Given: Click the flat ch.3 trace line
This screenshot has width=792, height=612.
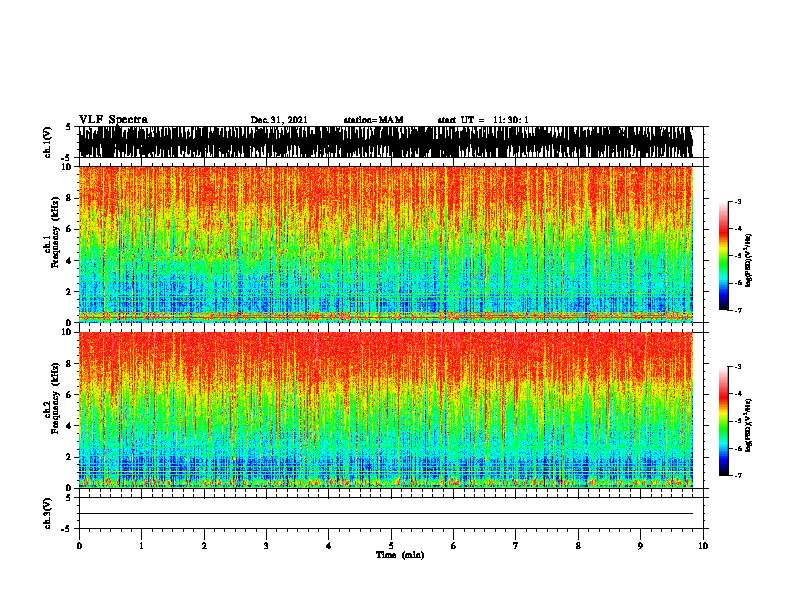Looking at the screenshot, I should tap(385, 514).
